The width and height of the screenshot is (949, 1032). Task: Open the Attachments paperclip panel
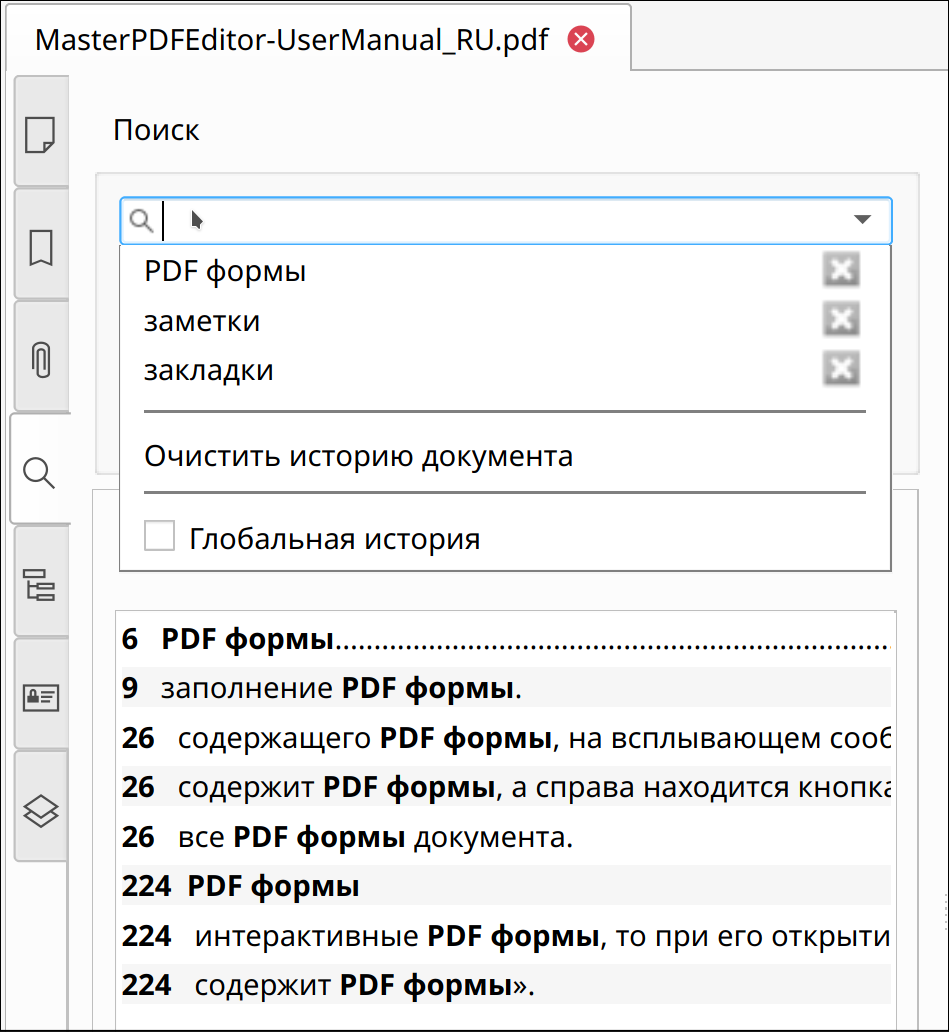point(40,359)
